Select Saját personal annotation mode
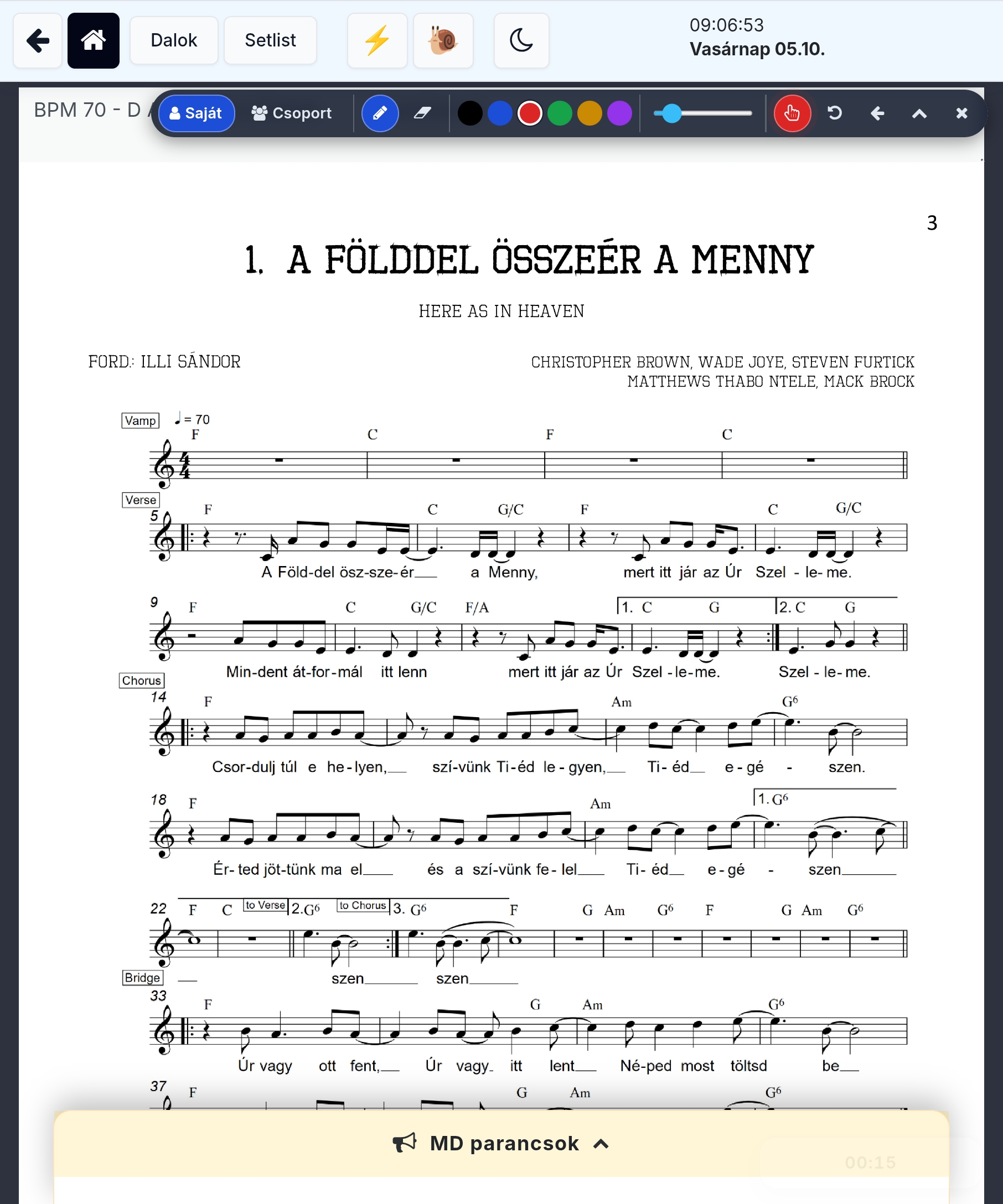The image size is (1003, 1204). click(x=196, y=113)
